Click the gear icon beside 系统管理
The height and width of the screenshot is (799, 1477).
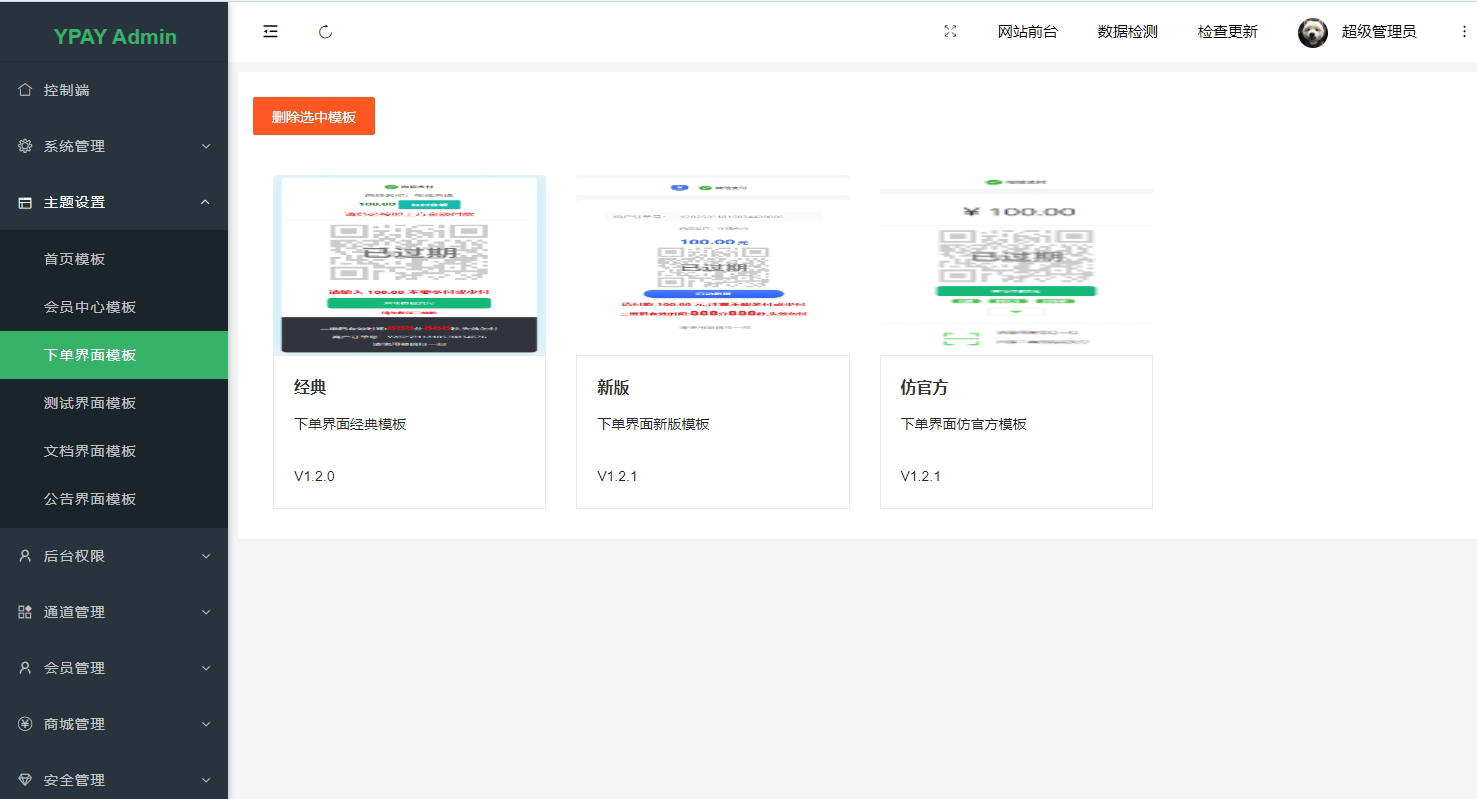coord(26,146)
